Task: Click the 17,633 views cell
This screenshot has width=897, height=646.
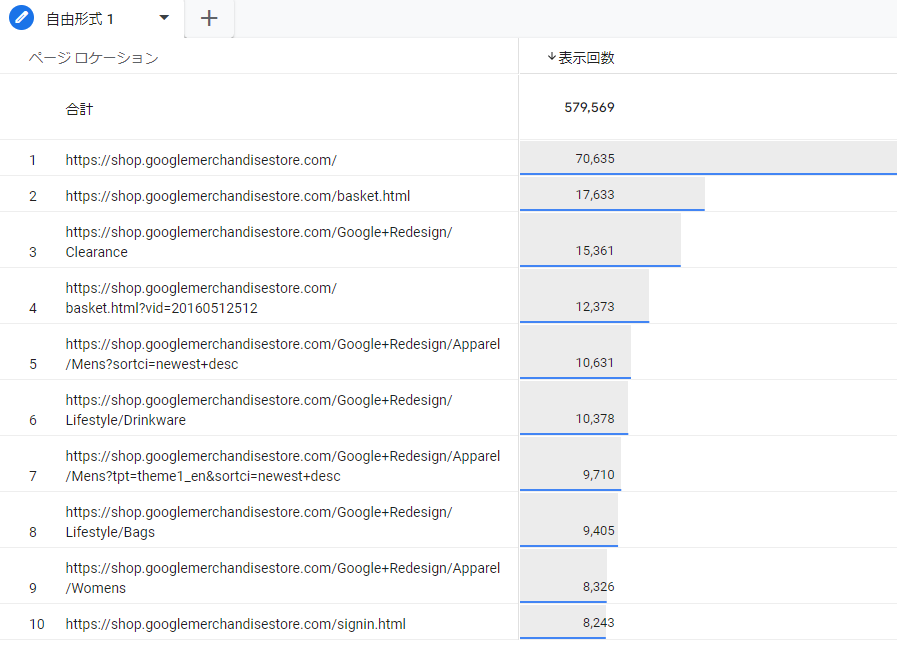Action: pyautogui.click(x=595, y=195)
